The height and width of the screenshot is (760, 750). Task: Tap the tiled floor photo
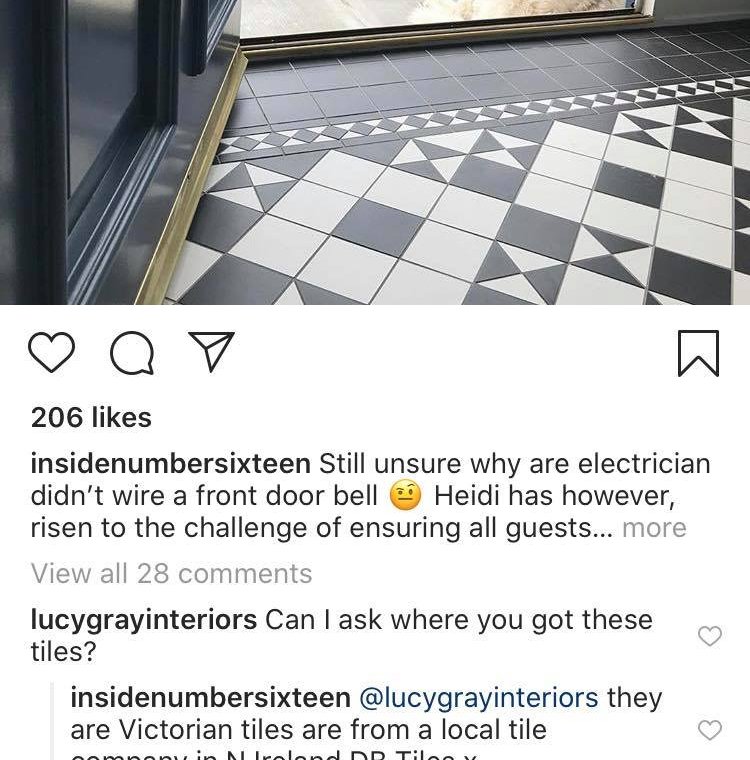[375, 152]
